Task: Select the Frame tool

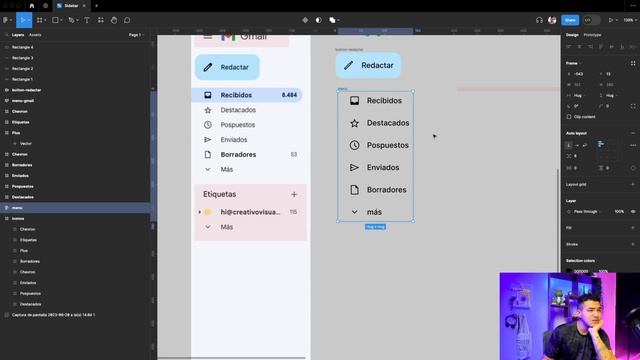Action: [40, 20]
